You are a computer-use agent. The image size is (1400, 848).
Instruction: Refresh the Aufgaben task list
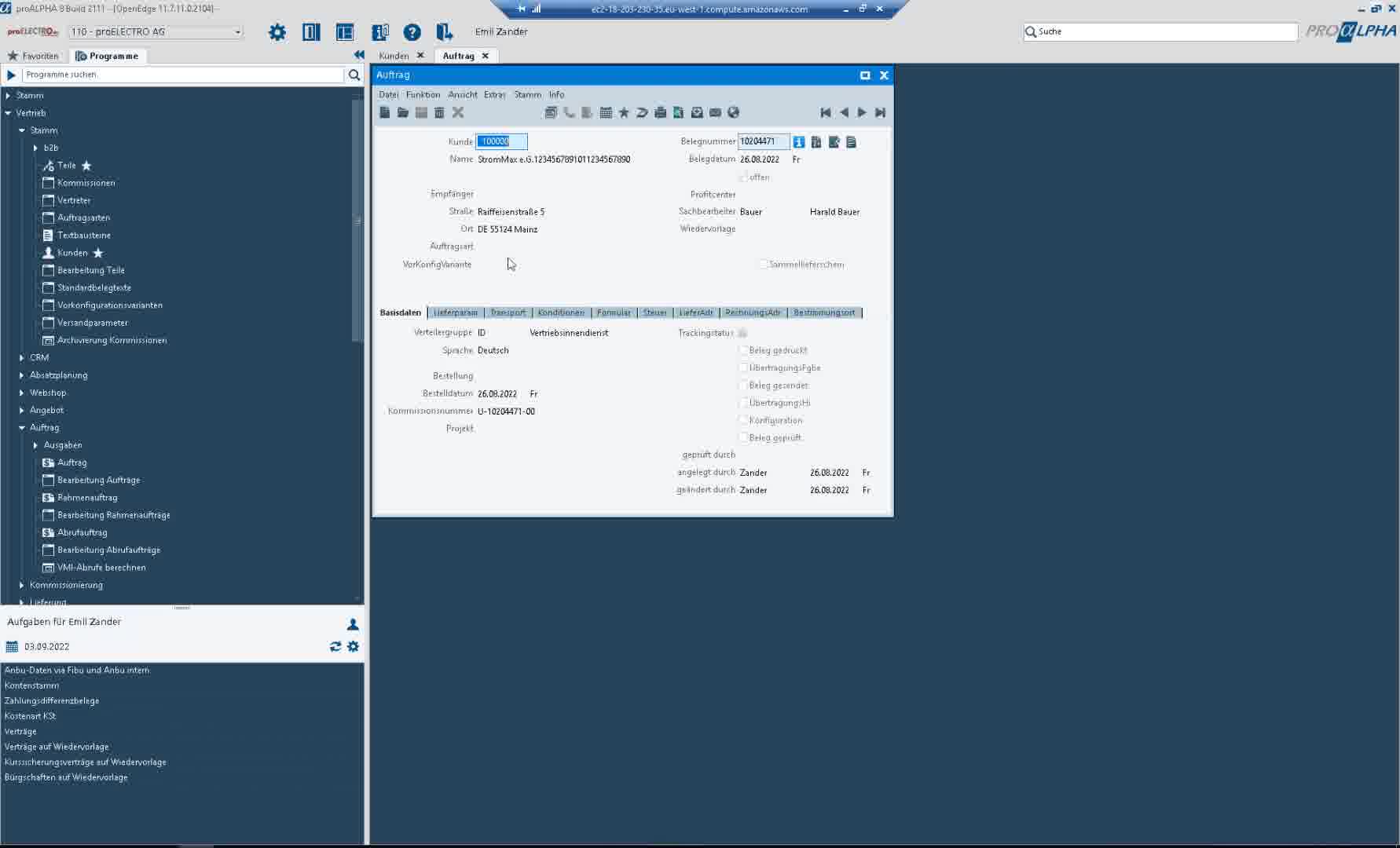coord(335,646)
